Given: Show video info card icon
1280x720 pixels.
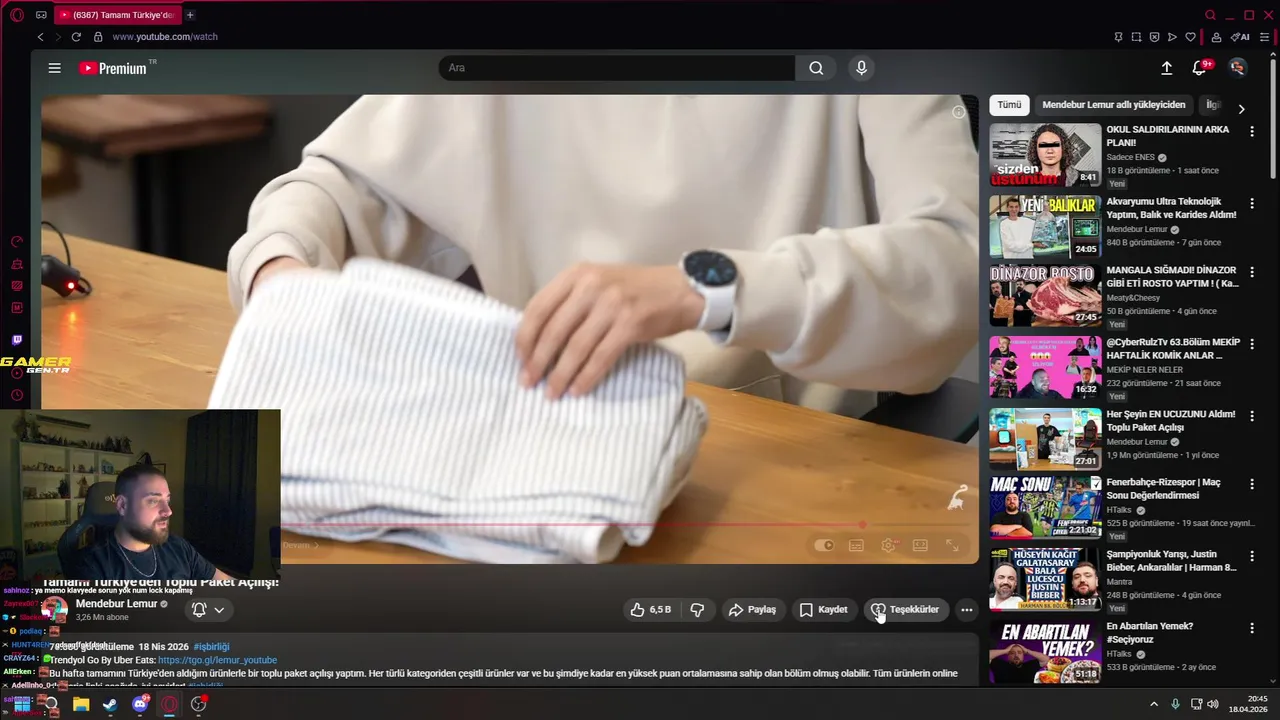Looking at the screenshot, I should (x=959, y=112).
